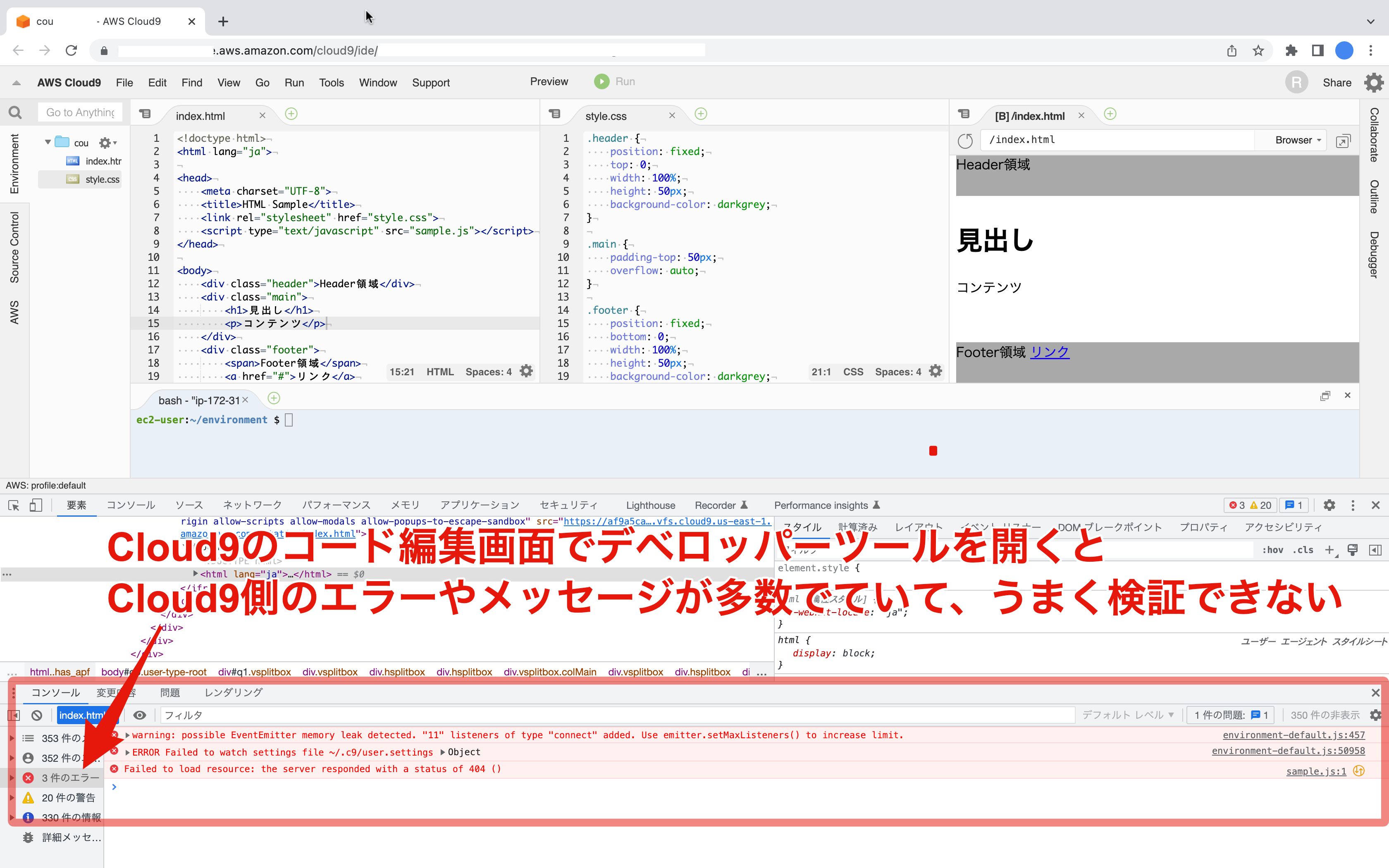Click the console filter field
This screenshot has width=1389, height=868.
click(x=617, y=715)
